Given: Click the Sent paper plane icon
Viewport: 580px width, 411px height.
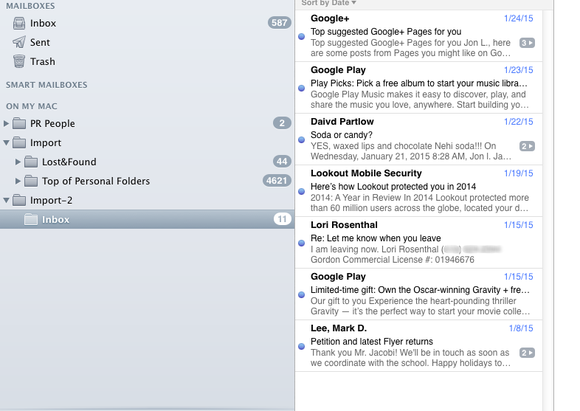Looking at the screenshot, I should click(x=19, y=42).
